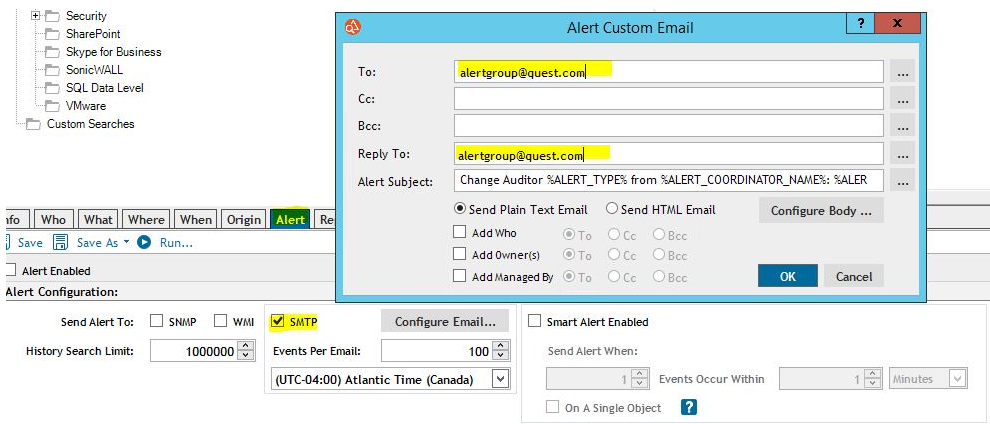990x424 pixels.
Task: Select the Send HTML Email radio button
Action: click(612, 209)
